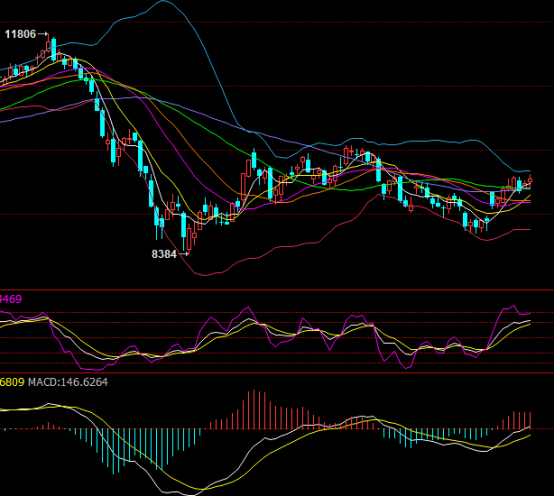The image size is (554, 496).
Task: Click the MACD:146.6264 indicator value
Action: click(68, 382)
